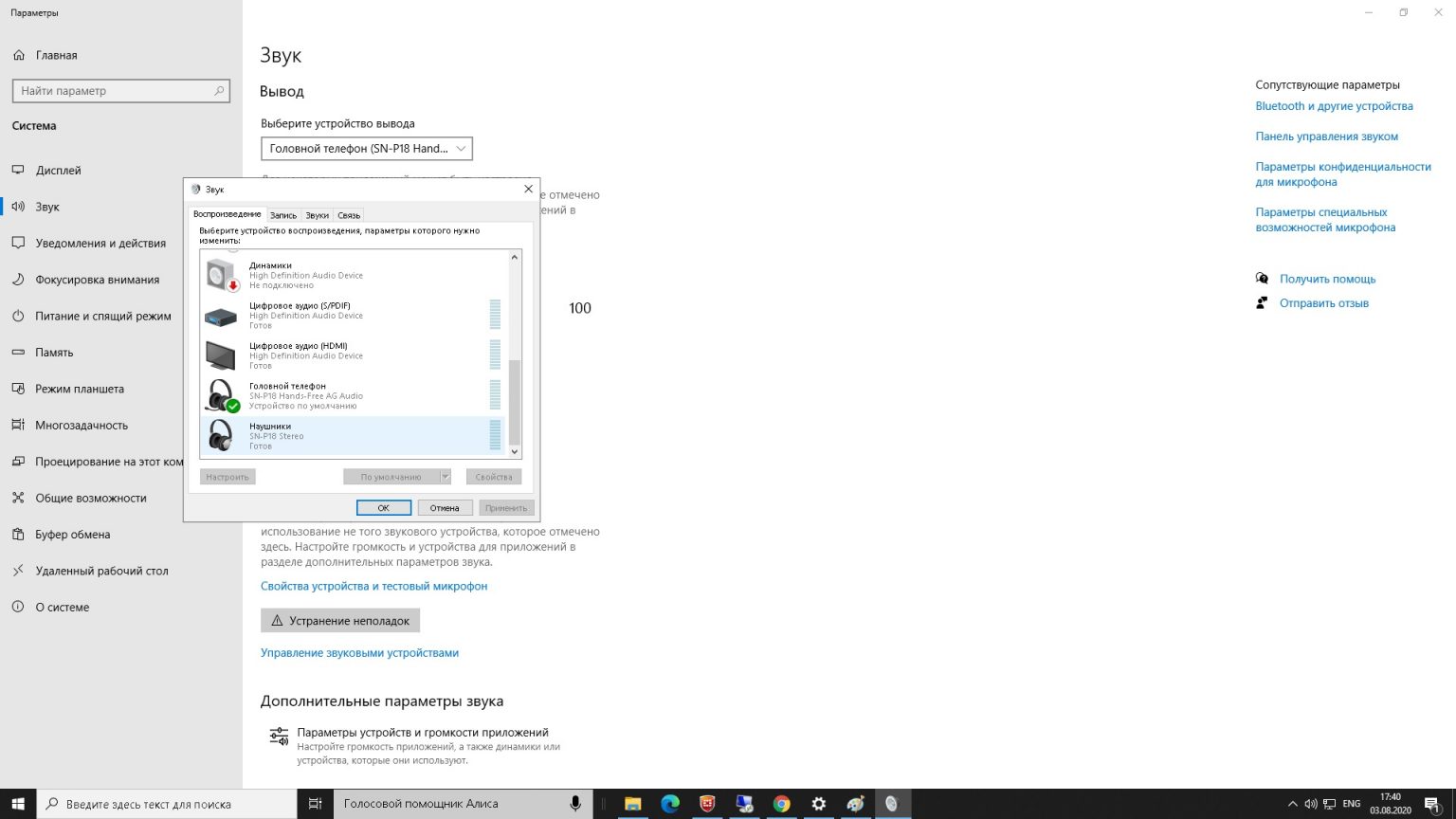Screen dimensions: 1456x819
Task: Open Google Chrome from the taskbar
Action: point(781,803)
